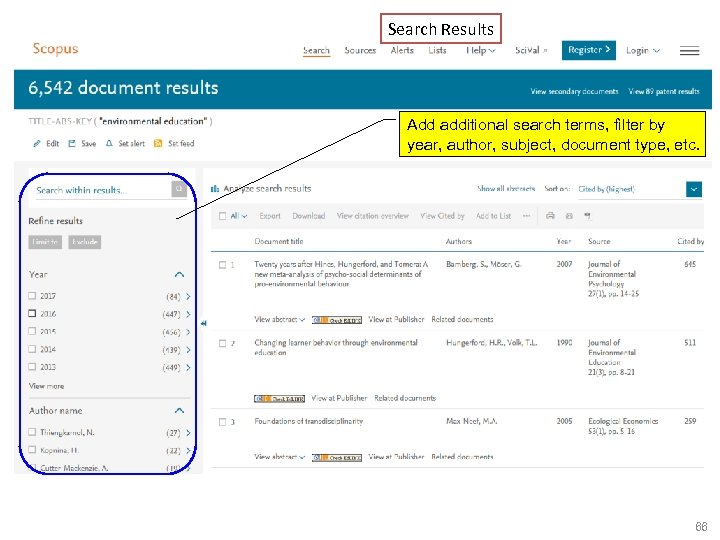Image resolution: width=720 pixels, height=540 pixels.
Task: Click full text icon for Hungerford result
Action: (279, 399)
